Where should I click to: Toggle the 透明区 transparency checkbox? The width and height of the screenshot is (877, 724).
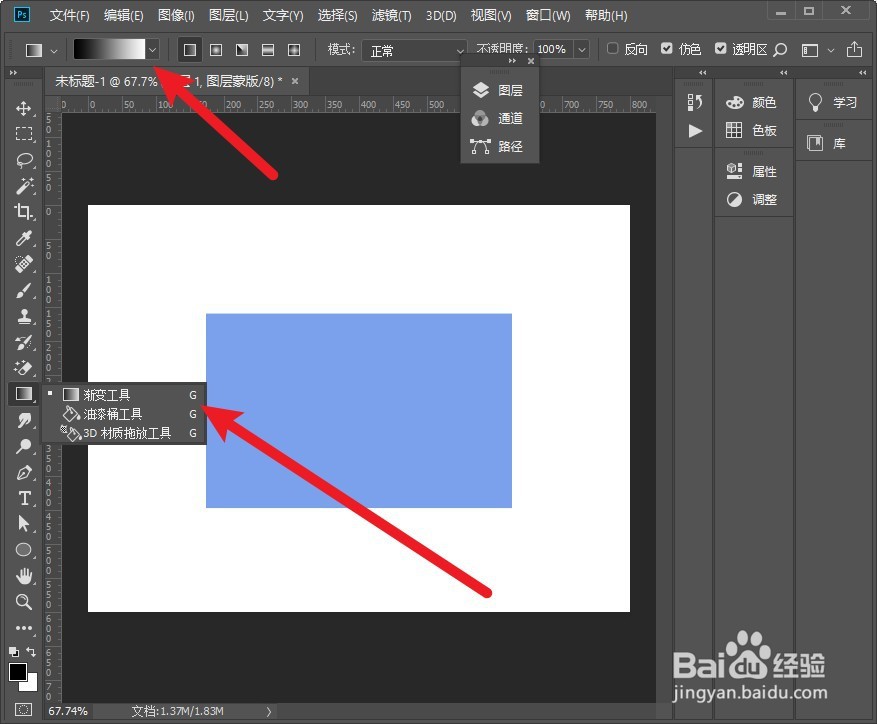(720, 49)
